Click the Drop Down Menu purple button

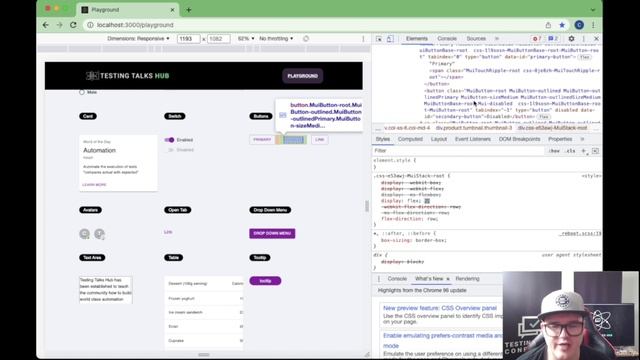tap(272, 233)
